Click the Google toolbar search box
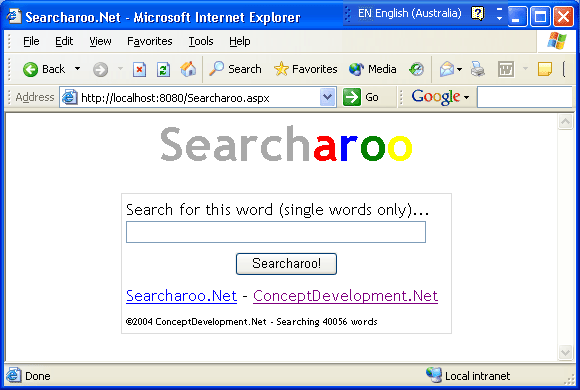 click(525, 97)
